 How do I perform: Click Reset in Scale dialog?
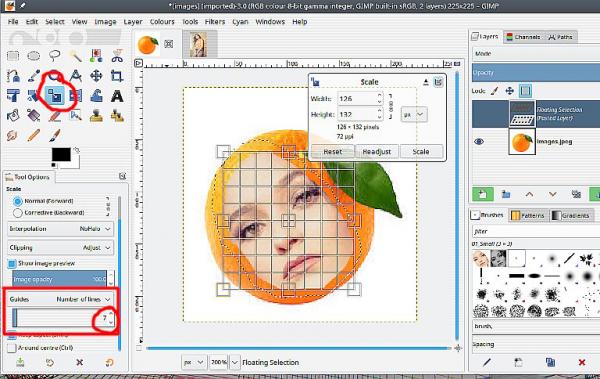[x=333, y=152]
